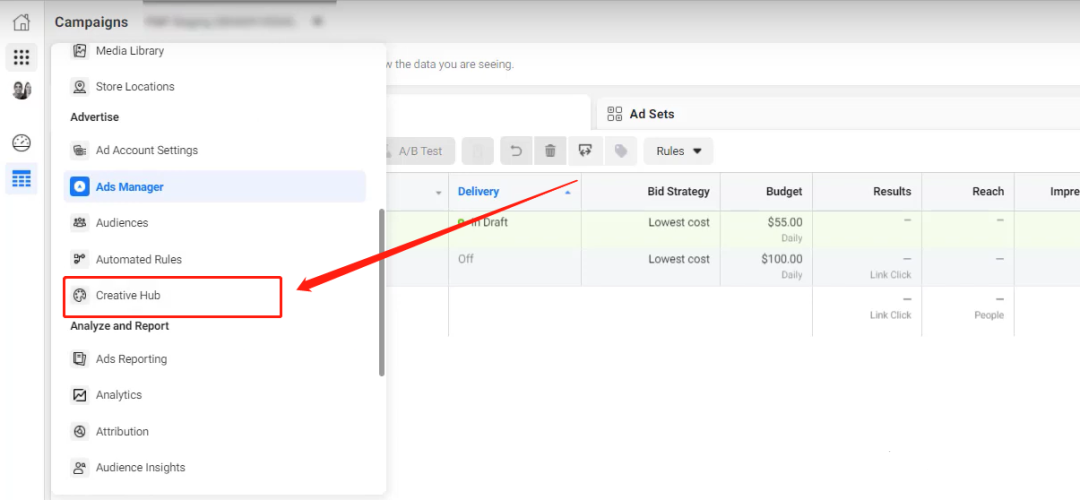Click the Off delivery status cell

tap(466, 260)
